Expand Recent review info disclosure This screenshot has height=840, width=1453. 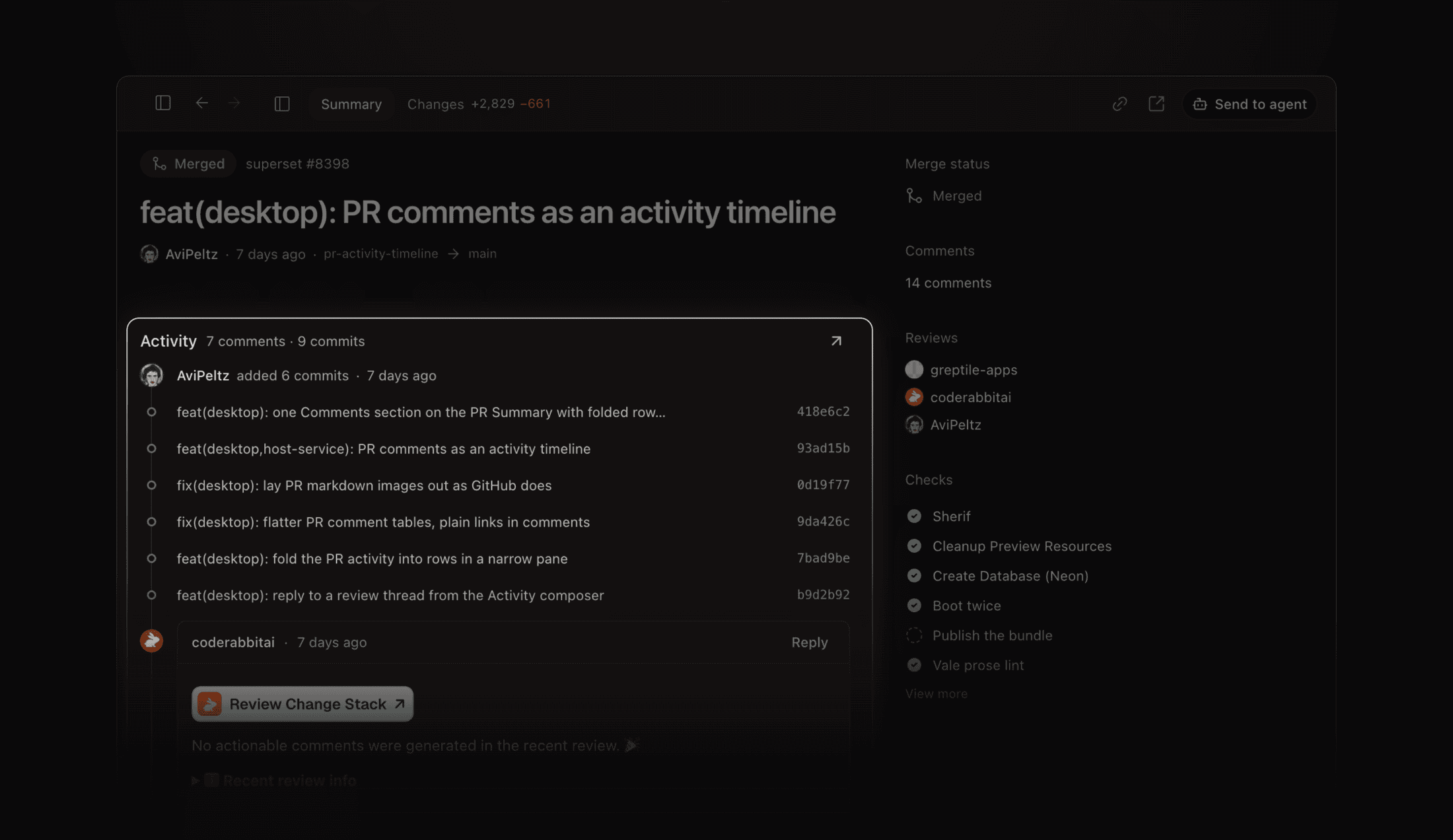(x=273, y=781)
